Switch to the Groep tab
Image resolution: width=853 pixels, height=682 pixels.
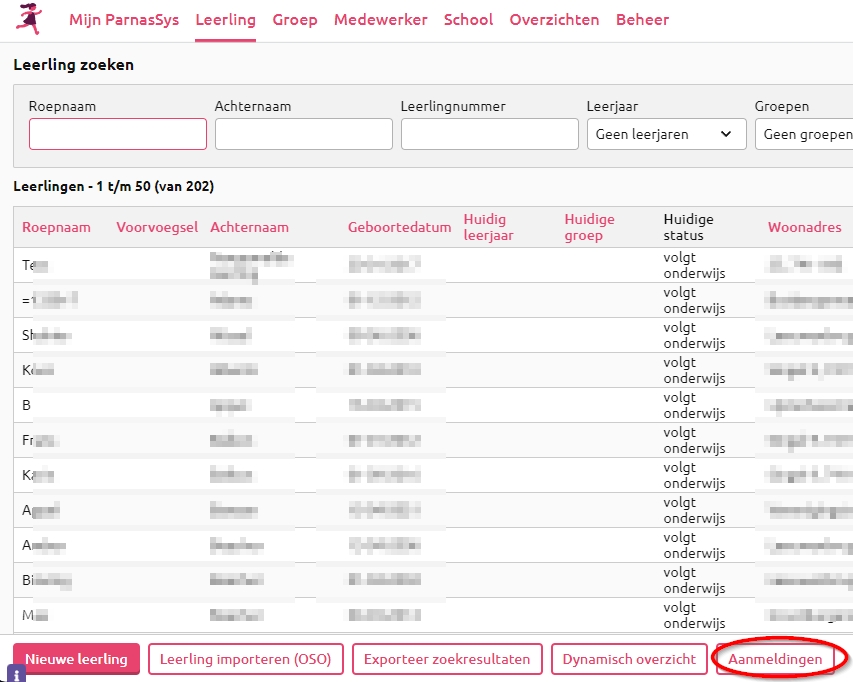click(x=294, y=20)
